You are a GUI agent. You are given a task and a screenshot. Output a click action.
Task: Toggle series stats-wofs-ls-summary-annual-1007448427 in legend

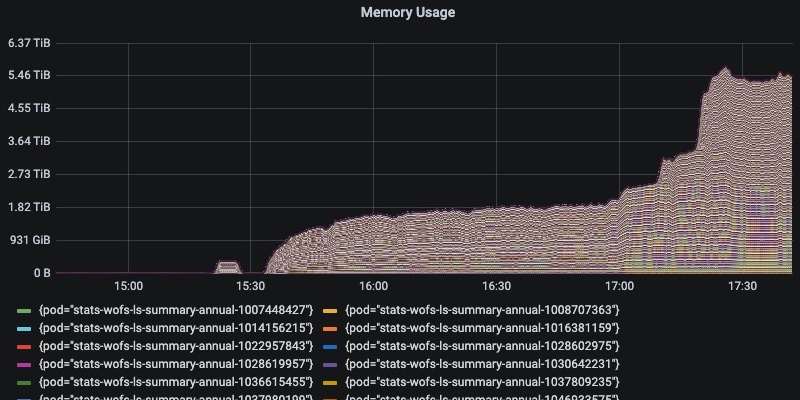176,310
